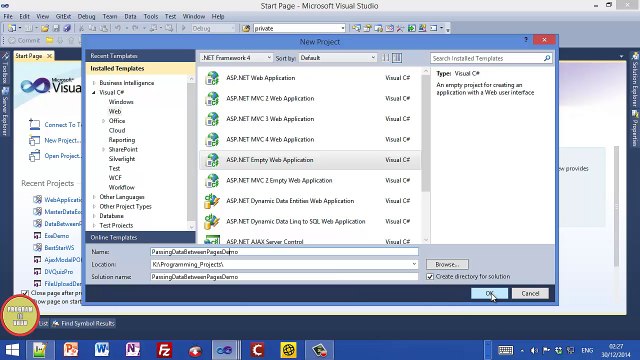Screen dimensions: 640x360
Task: Click the New Project icon on Start Page
Action: [35, 140]
